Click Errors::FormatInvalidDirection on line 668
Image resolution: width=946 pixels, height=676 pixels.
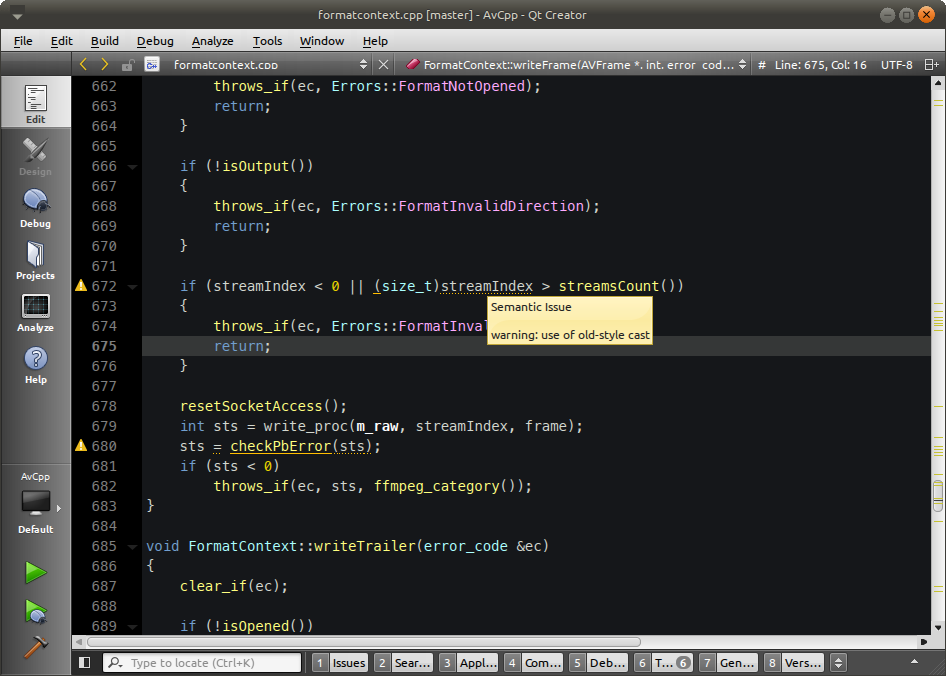click(x=457, y=206)
